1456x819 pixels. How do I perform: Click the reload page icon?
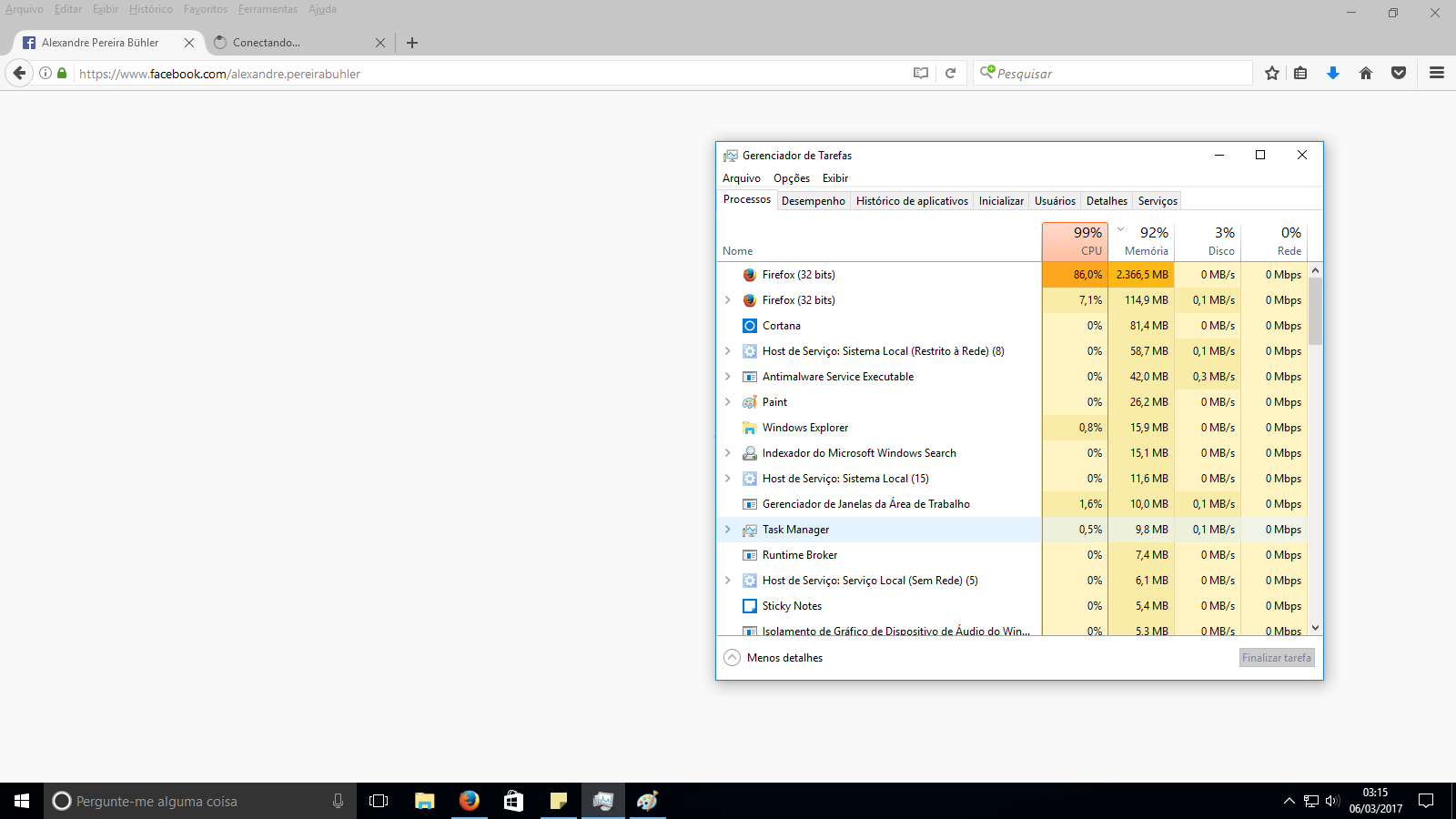[951, 74]
